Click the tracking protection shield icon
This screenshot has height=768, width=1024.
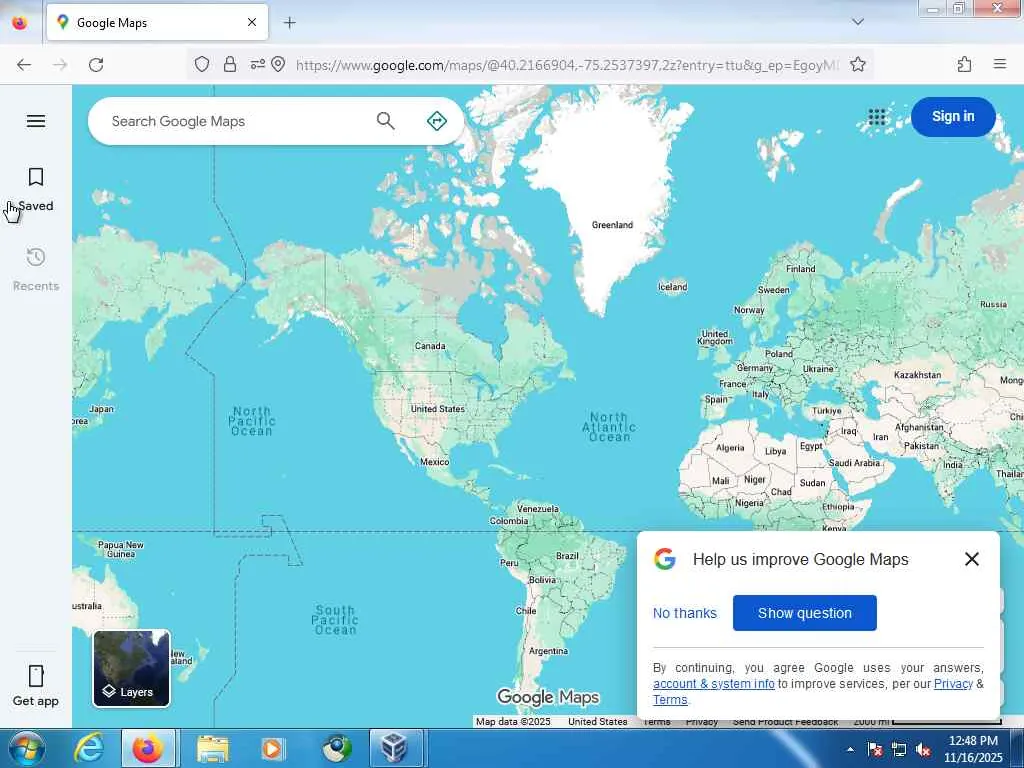click(202, 64)
